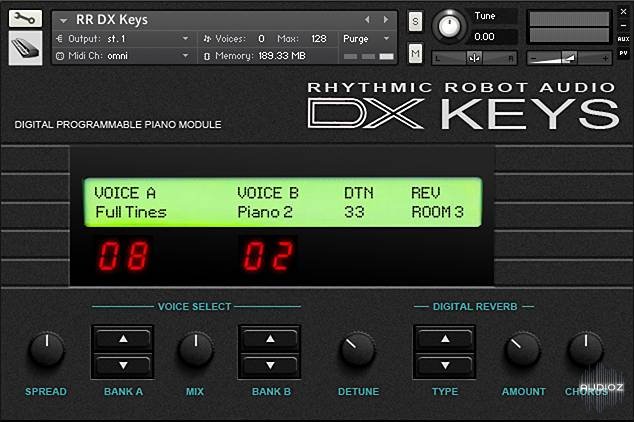Click Bank B down arrow button

tap(270, 365)
